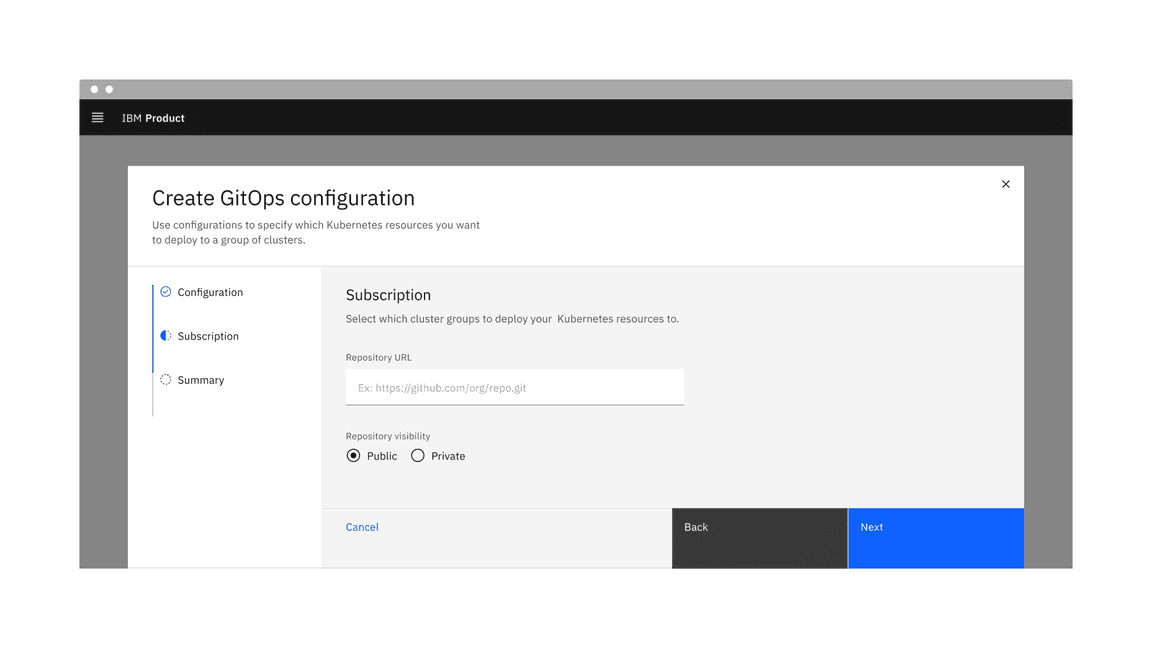Image resolution: width=1152 pixels, height=648 pixels.
Task: Click the left window control dot
Action: [x=93, y=88]
